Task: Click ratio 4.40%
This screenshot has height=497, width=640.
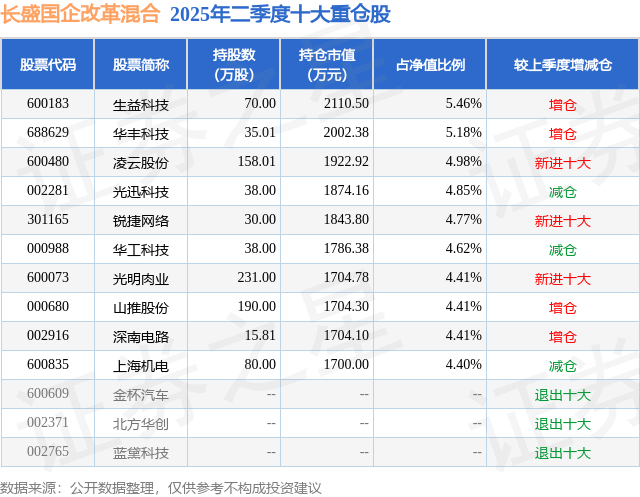Action: click(463, 364)
